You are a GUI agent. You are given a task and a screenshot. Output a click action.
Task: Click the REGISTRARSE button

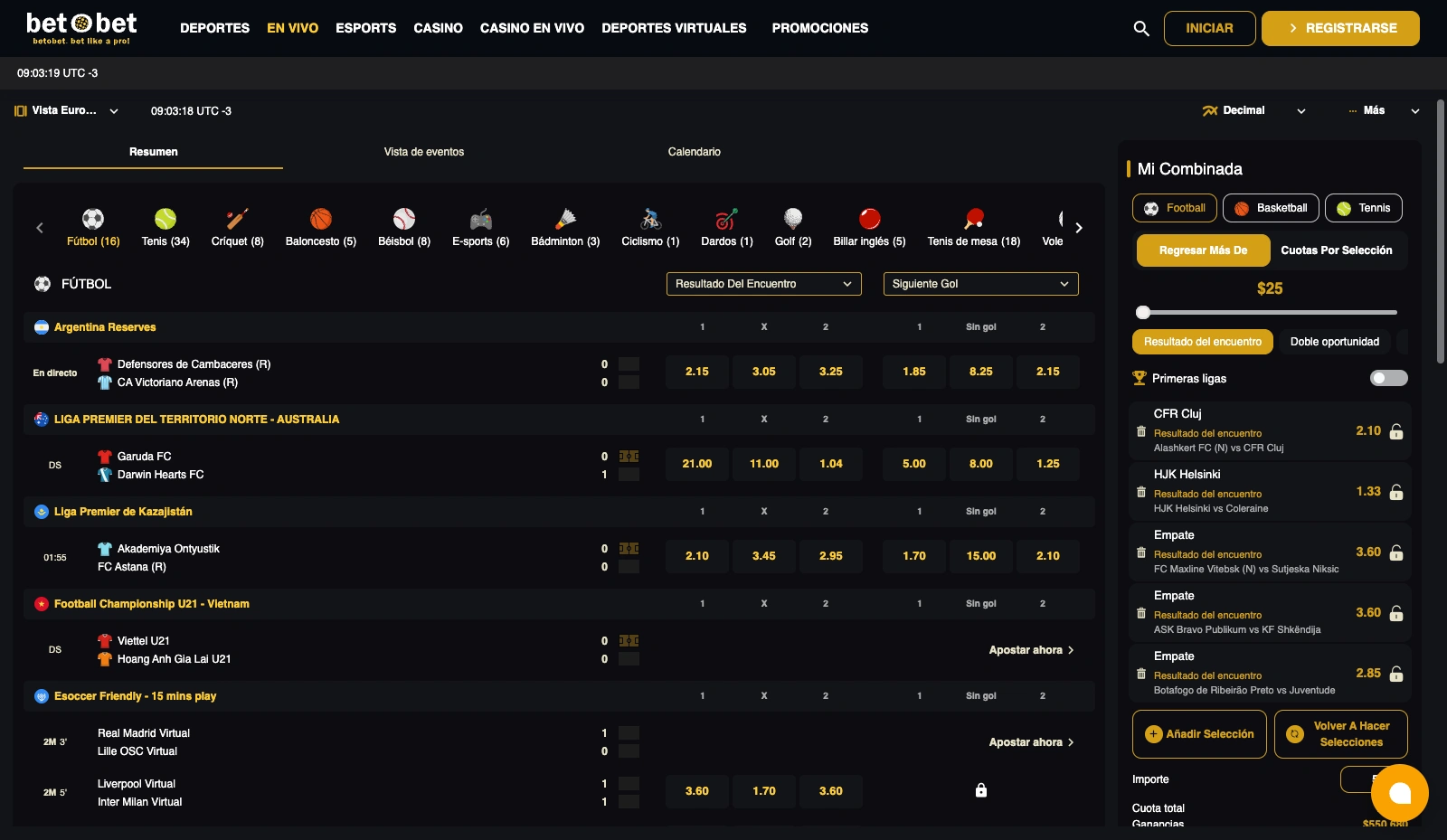1340,28
